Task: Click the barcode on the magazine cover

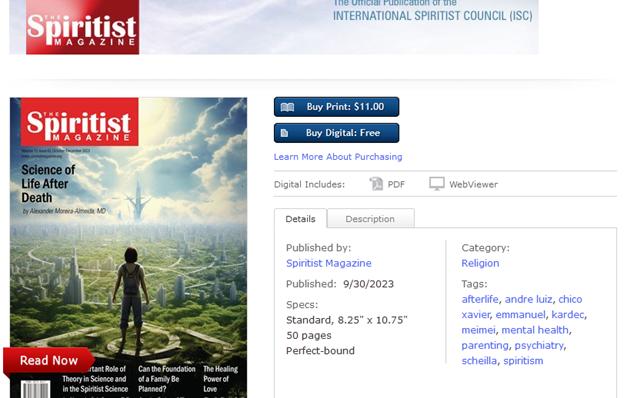Action: coord(36,389)
